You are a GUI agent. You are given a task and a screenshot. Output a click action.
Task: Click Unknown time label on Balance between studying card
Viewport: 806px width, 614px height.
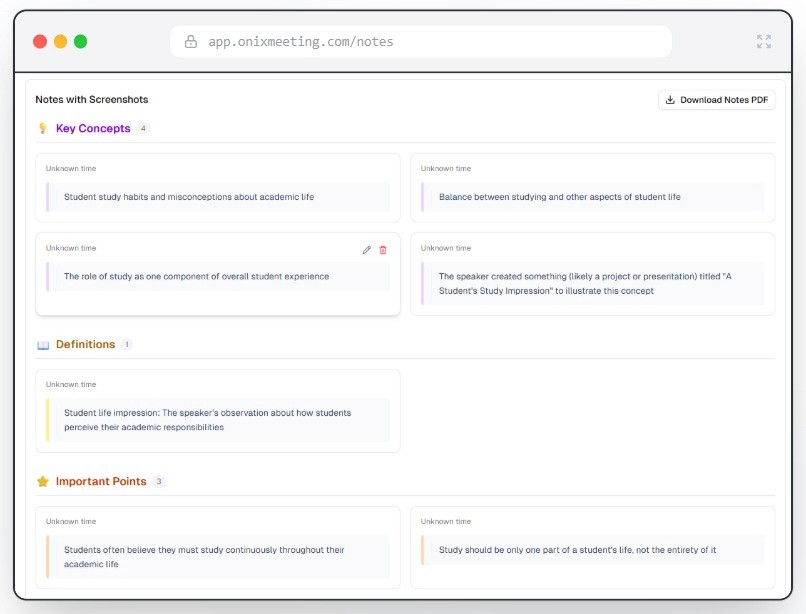click(446, 169)
